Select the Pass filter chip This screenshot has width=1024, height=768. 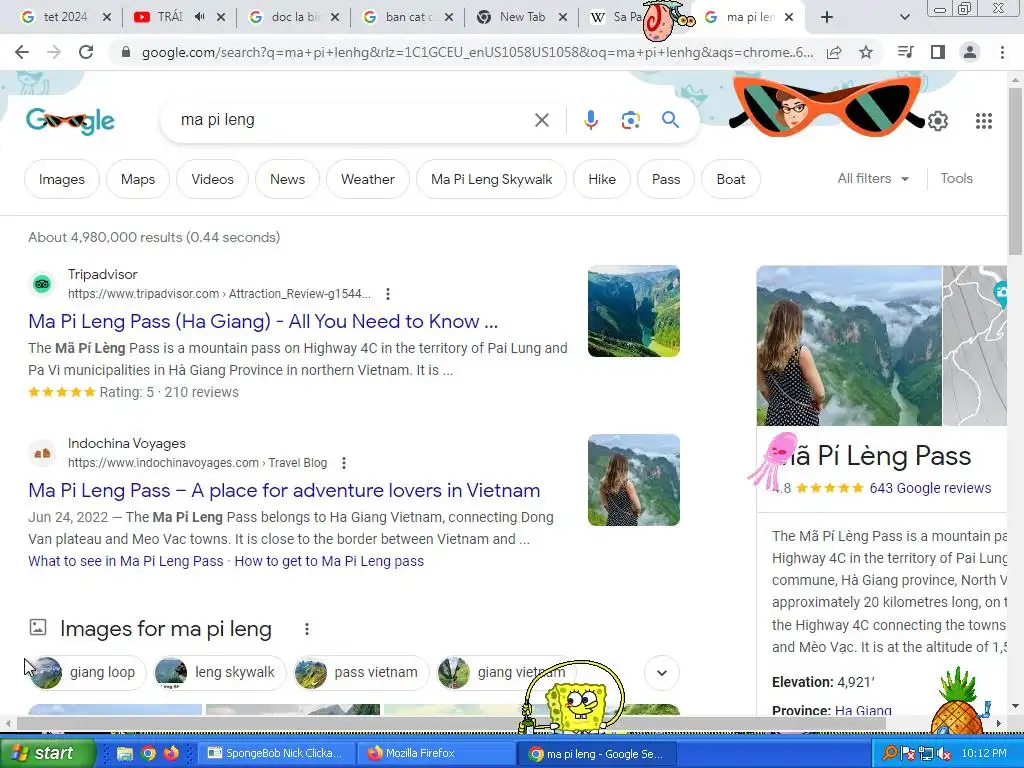[665, 179]
